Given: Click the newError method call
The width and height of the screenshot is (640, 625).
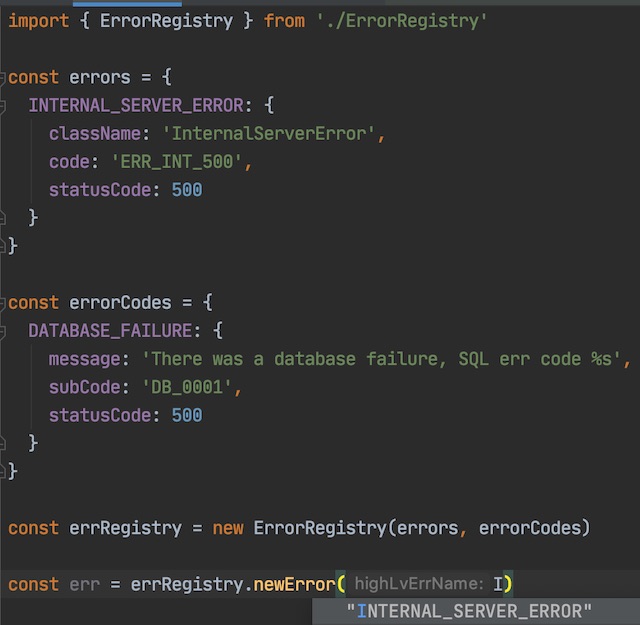Looking at the screenshot, I should pos(294,584).
